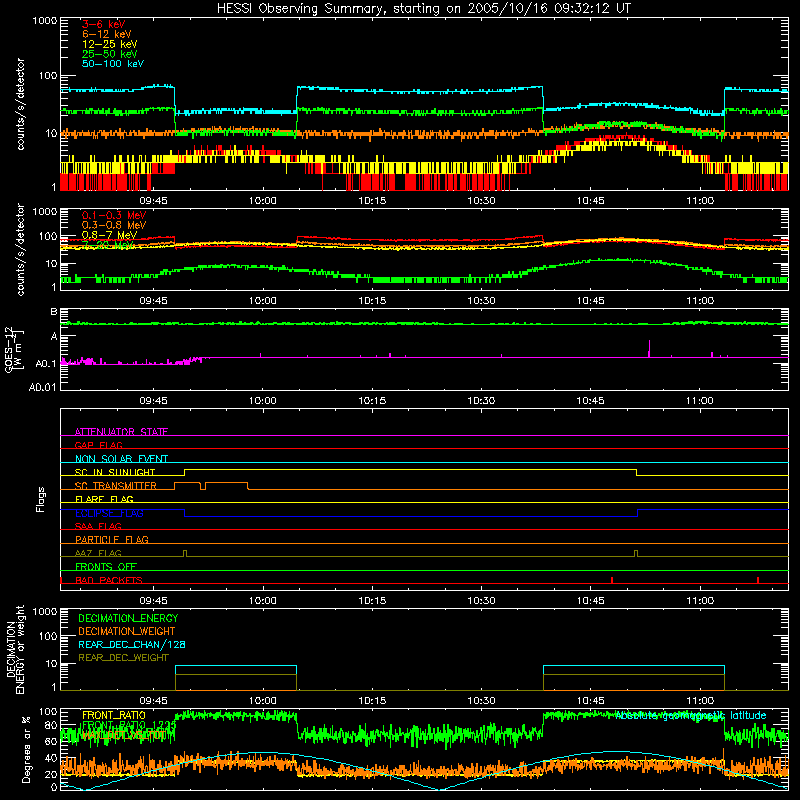Pick the NON_SOLAR_EVENT flag label
Screen dimensions: 800x800
click(121, 459)
